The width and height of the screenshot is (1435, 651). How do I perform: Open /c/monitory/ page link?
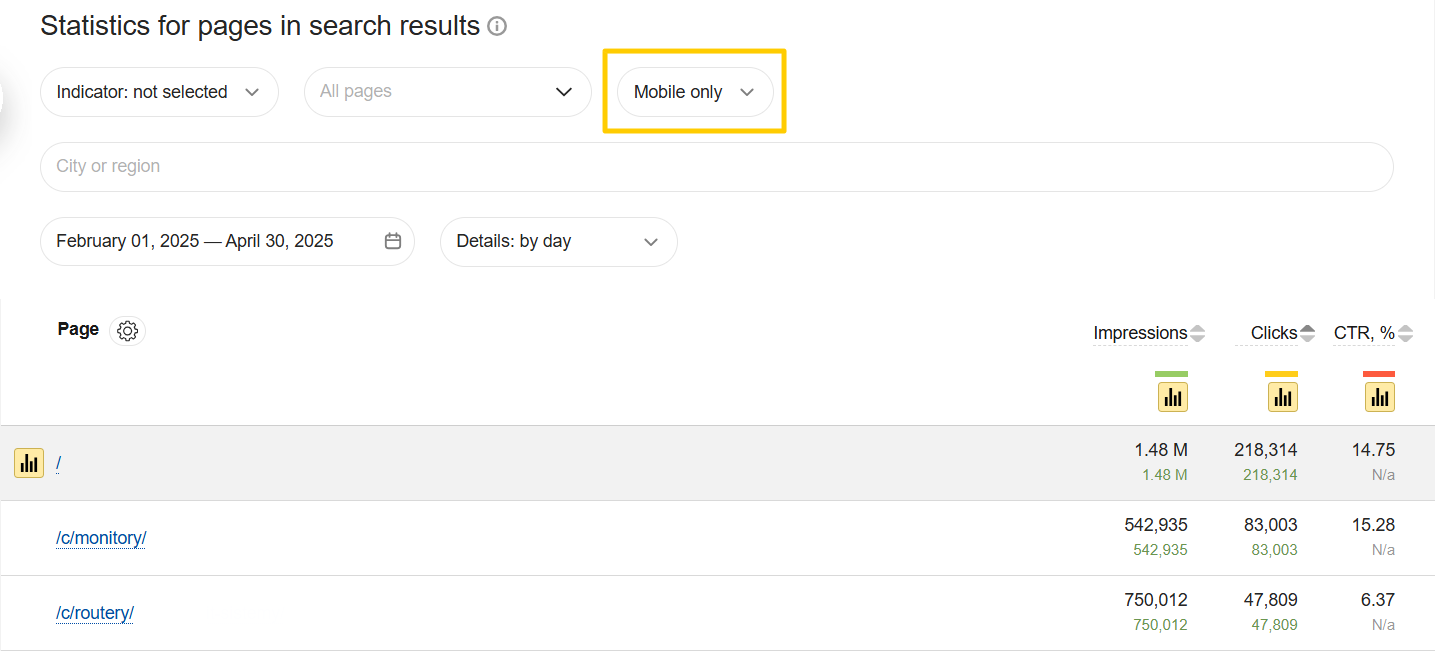101,538
